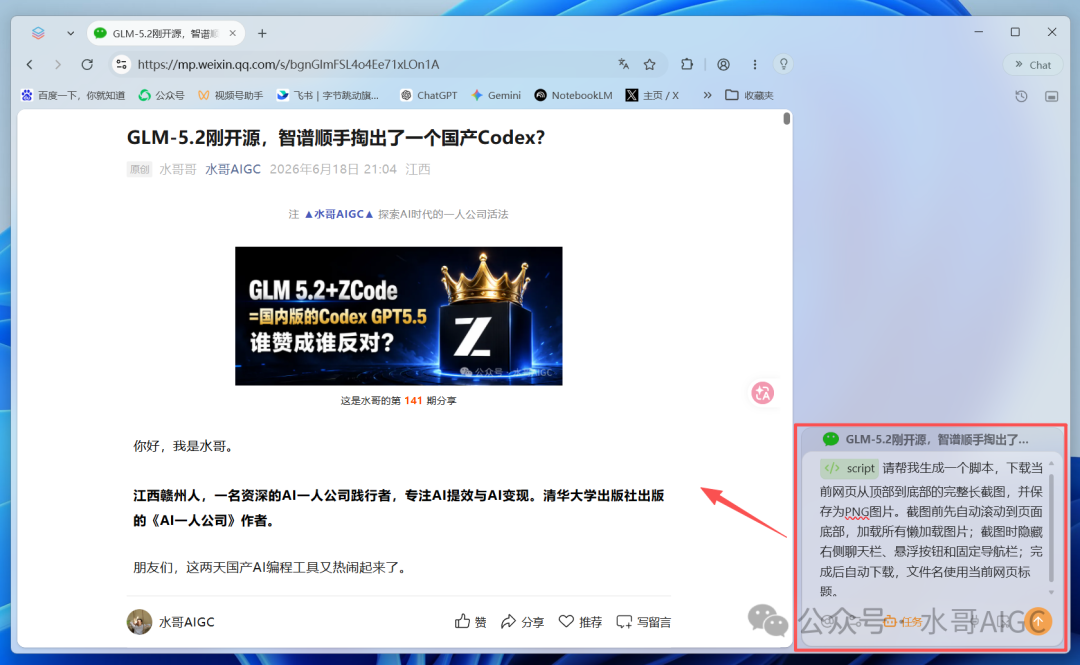1080x665 pixels.
Task: Click the article title GLM-5.2刚开源
Action: point(335,138)
